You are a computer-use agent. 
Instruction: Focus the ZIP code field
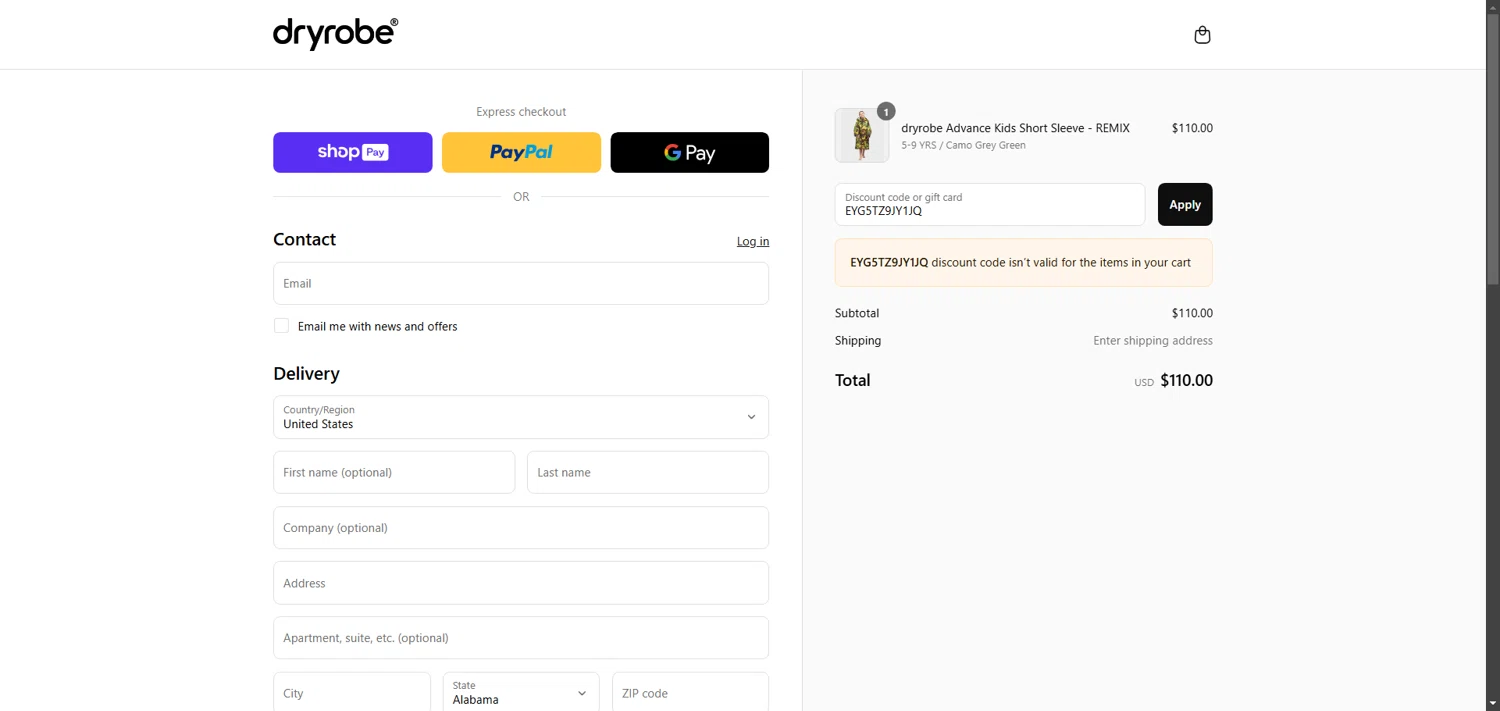pyautogui.click(x=690, y=692)
